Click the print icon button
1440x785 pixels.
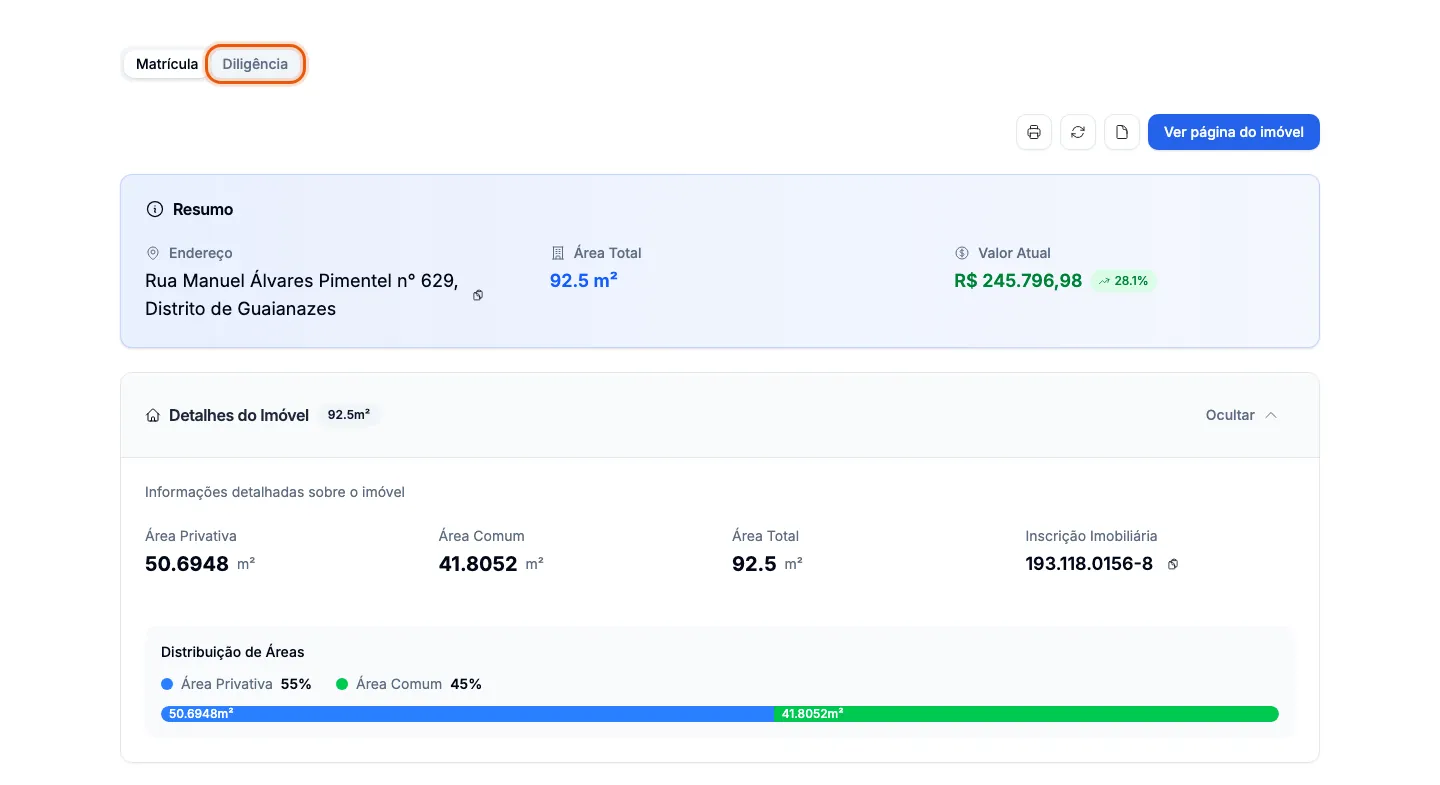coord(1034,132)
